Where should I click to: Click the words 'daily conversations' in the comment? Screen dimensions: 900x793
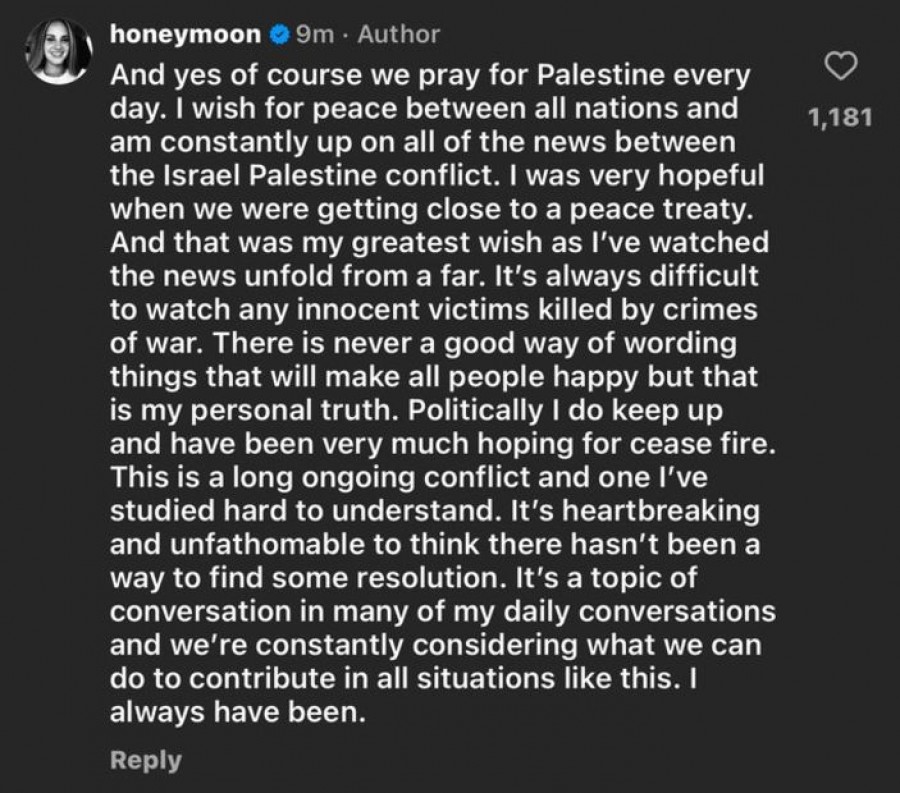(x=639, y=612)
